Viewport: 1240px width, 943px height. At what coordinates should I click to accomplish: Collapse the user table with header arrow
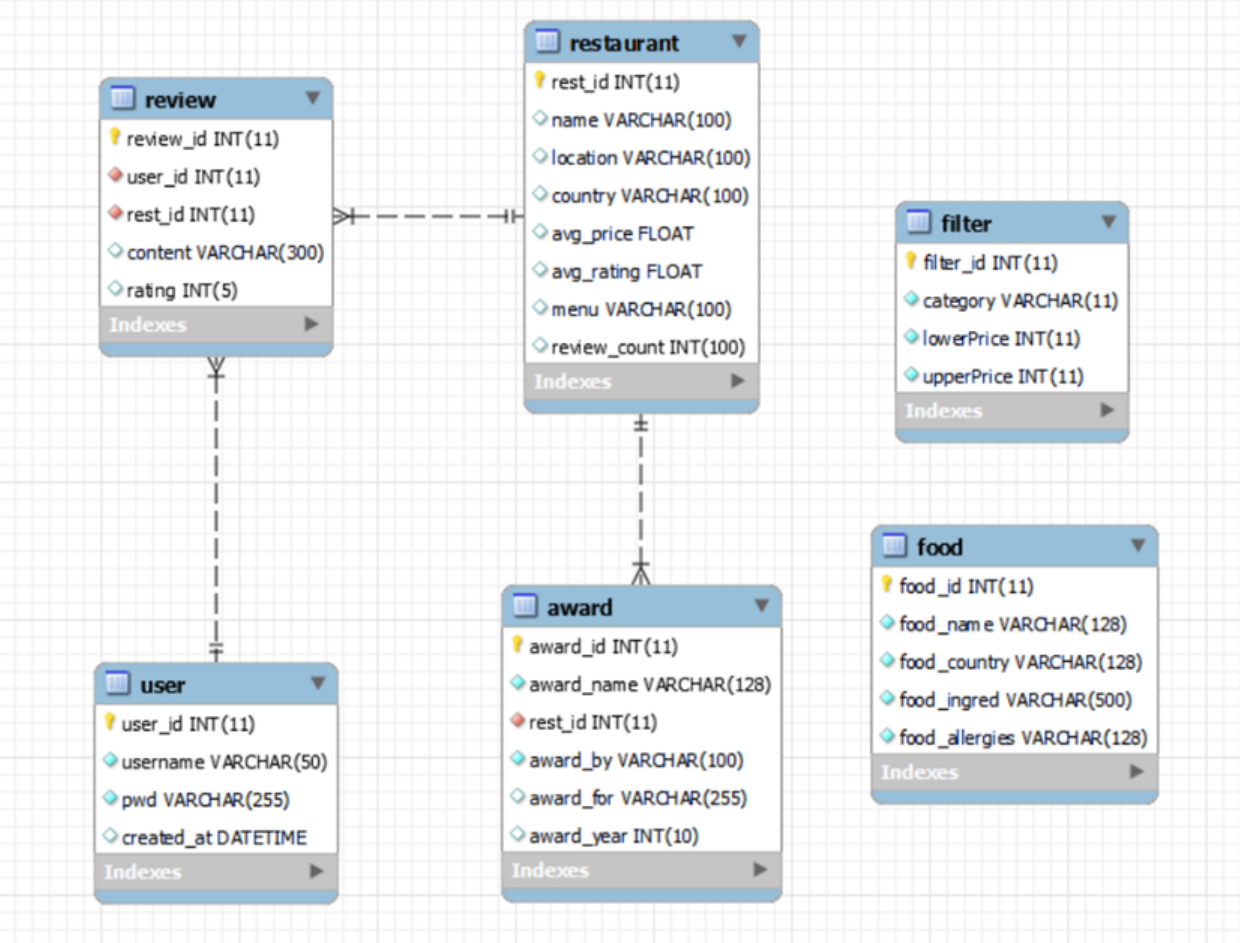(x=318, y=683)
